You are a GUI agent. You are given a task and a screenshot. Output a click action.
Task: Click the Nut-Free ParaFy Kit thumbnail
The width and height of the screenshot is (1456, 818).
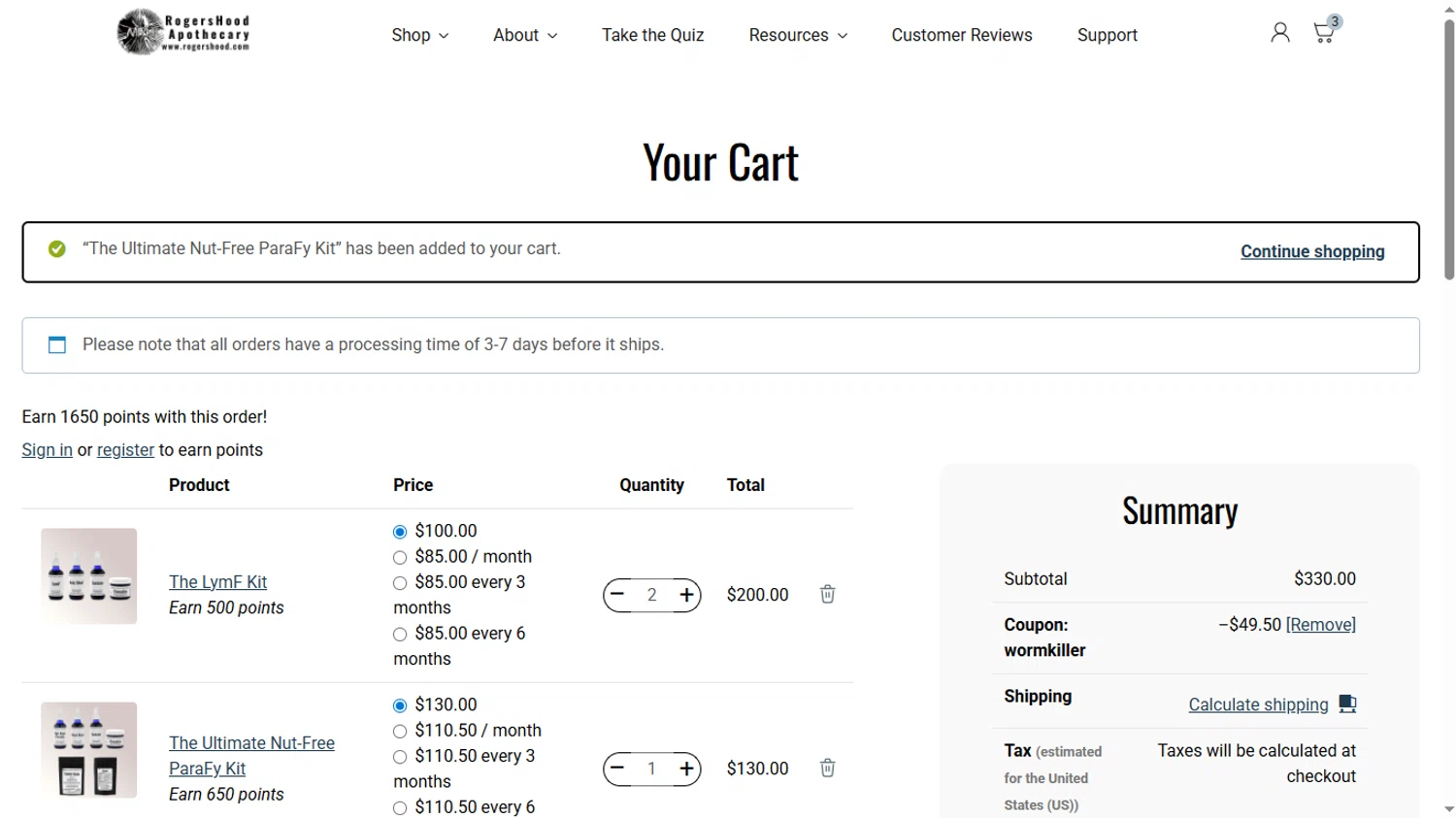pyautogui.click(x=88, y=749)
